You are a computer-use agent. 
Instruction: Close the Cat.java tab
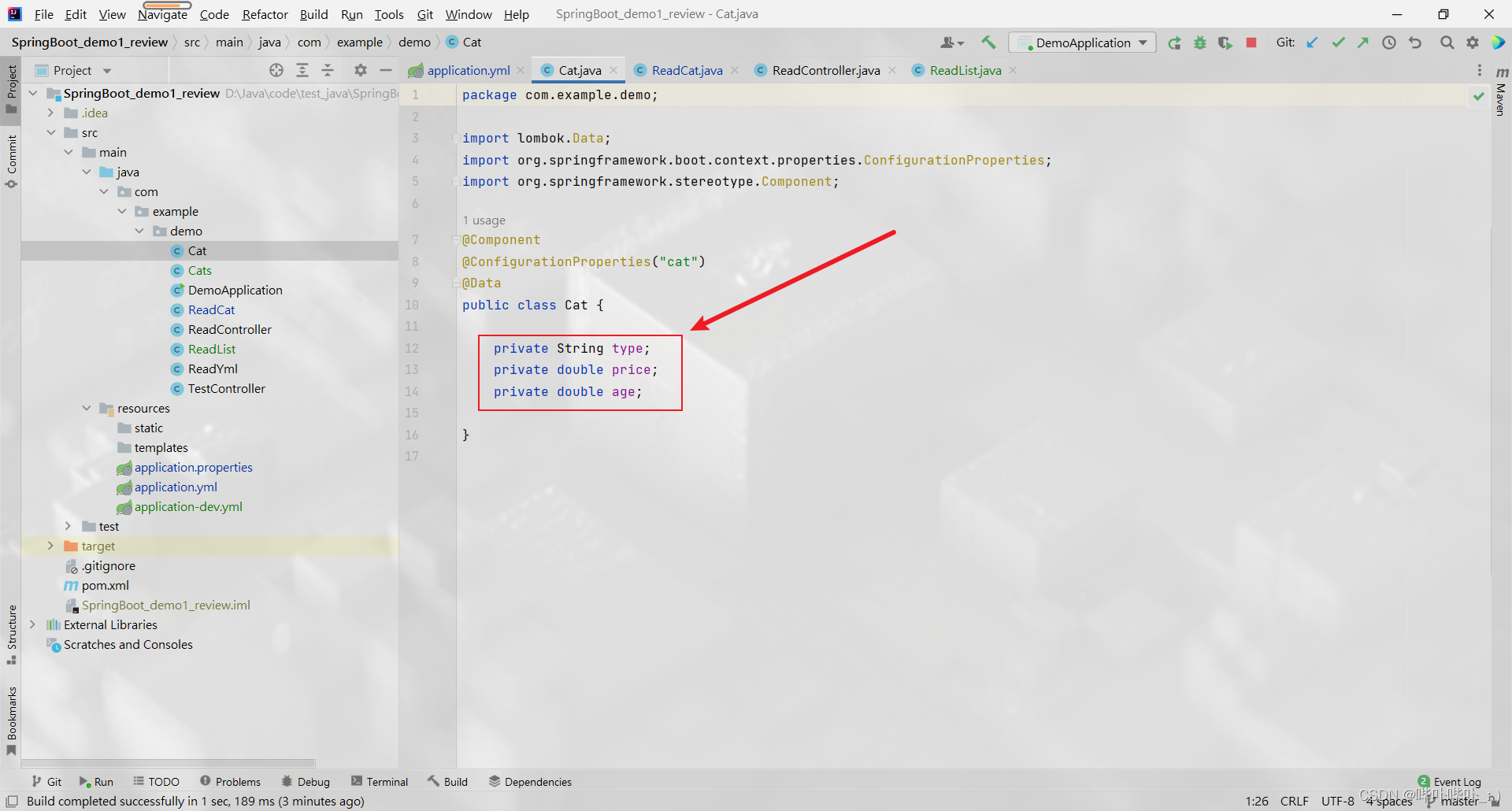point(613,70)
